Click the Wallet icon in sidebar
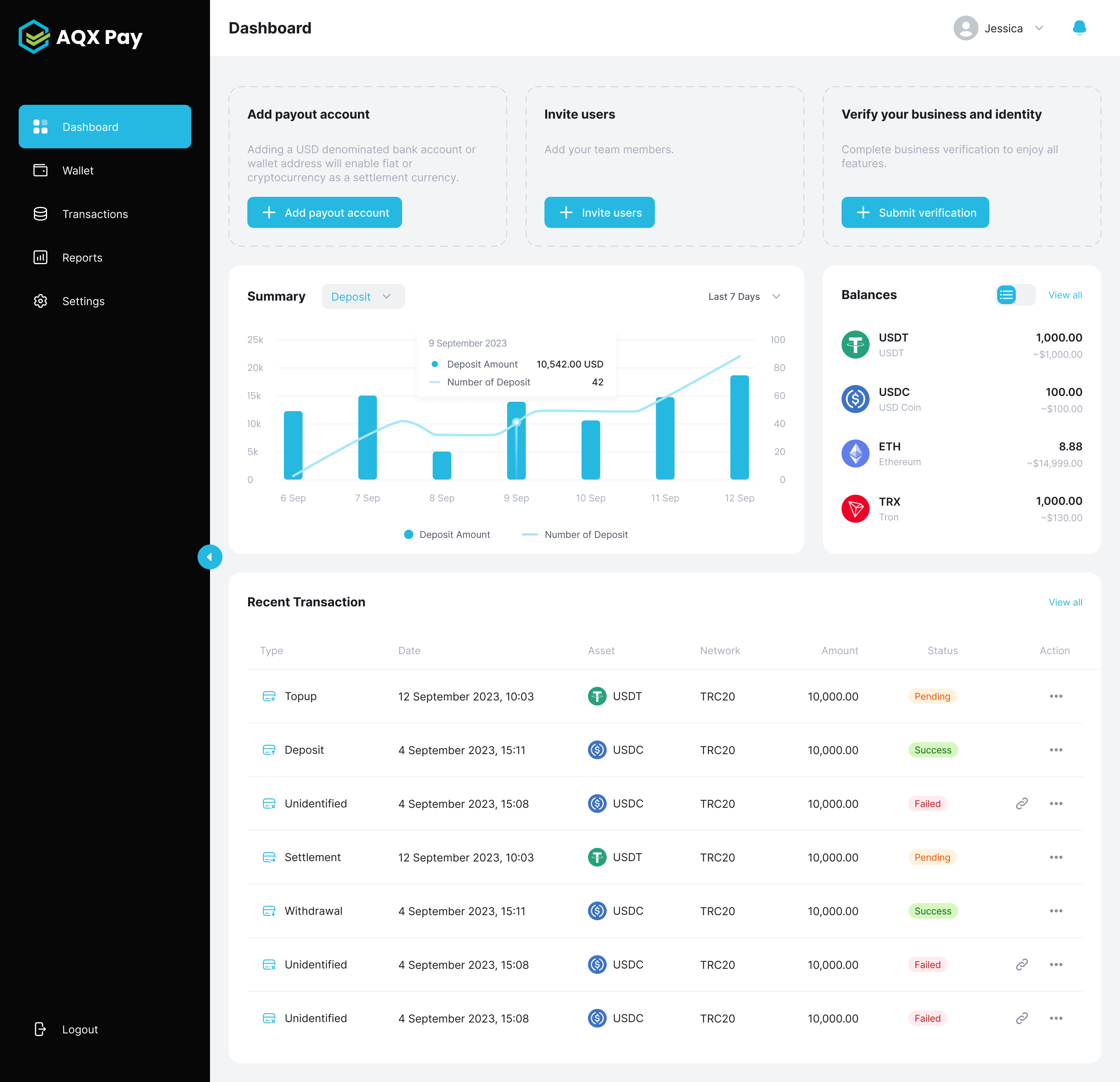 (x=40, y=170)
